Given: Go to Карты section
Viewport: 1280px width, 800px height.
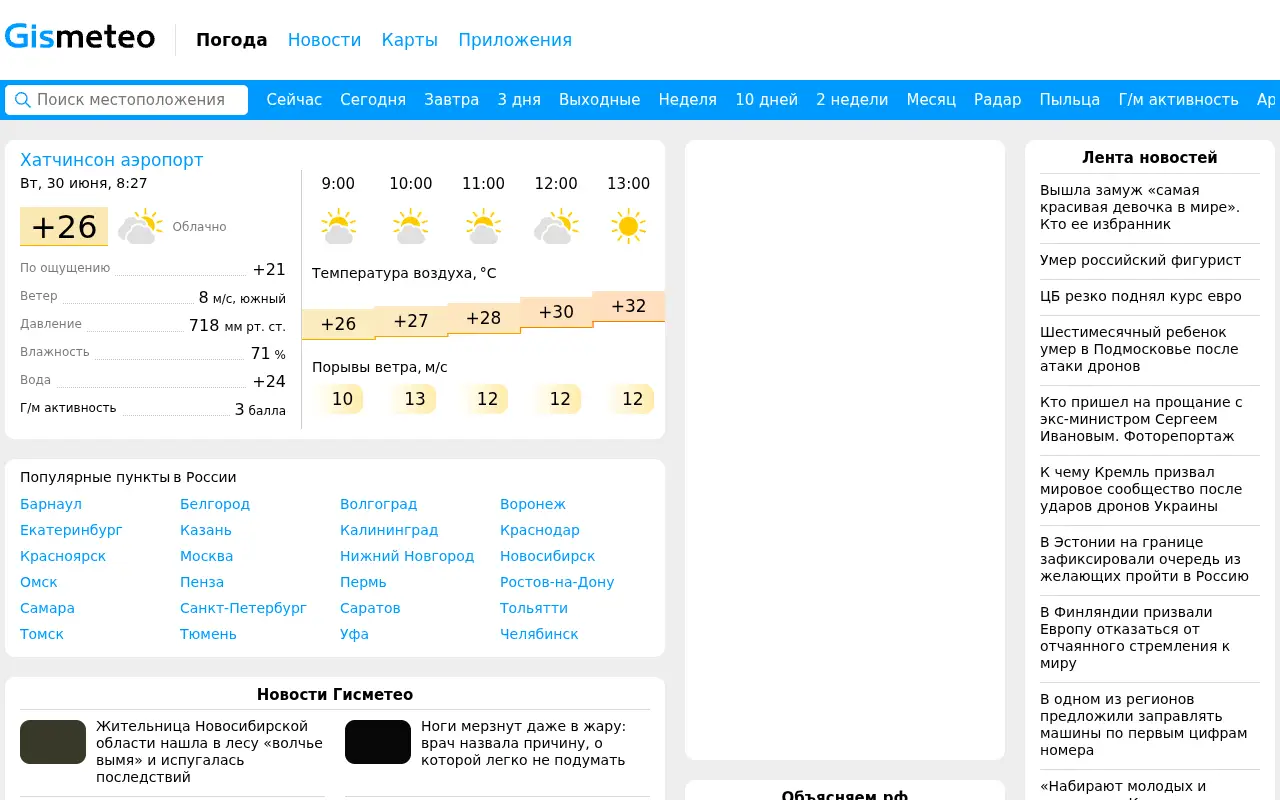Looking at the screenshot, I should pos(410,40).
